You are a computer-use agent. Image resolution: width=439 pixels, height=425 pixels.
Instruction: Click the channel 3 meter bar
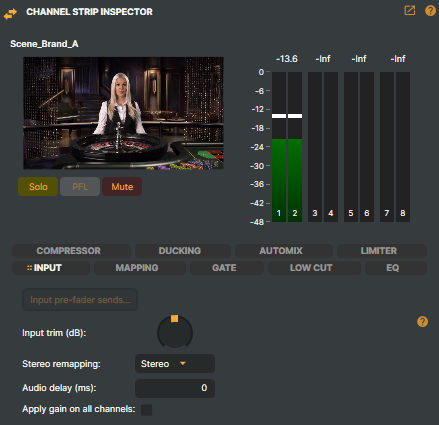(x=315, y=147)
